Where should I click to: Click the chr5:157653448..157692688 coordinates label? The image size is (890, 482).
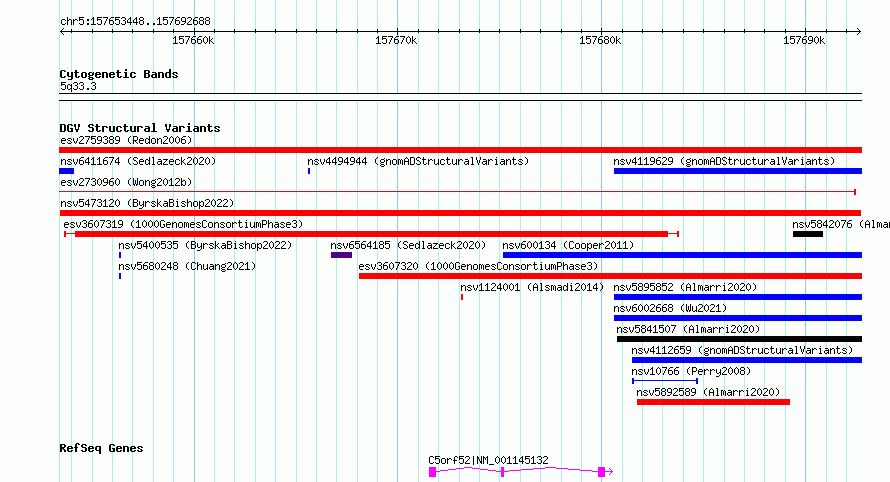[x=135, y=21]
